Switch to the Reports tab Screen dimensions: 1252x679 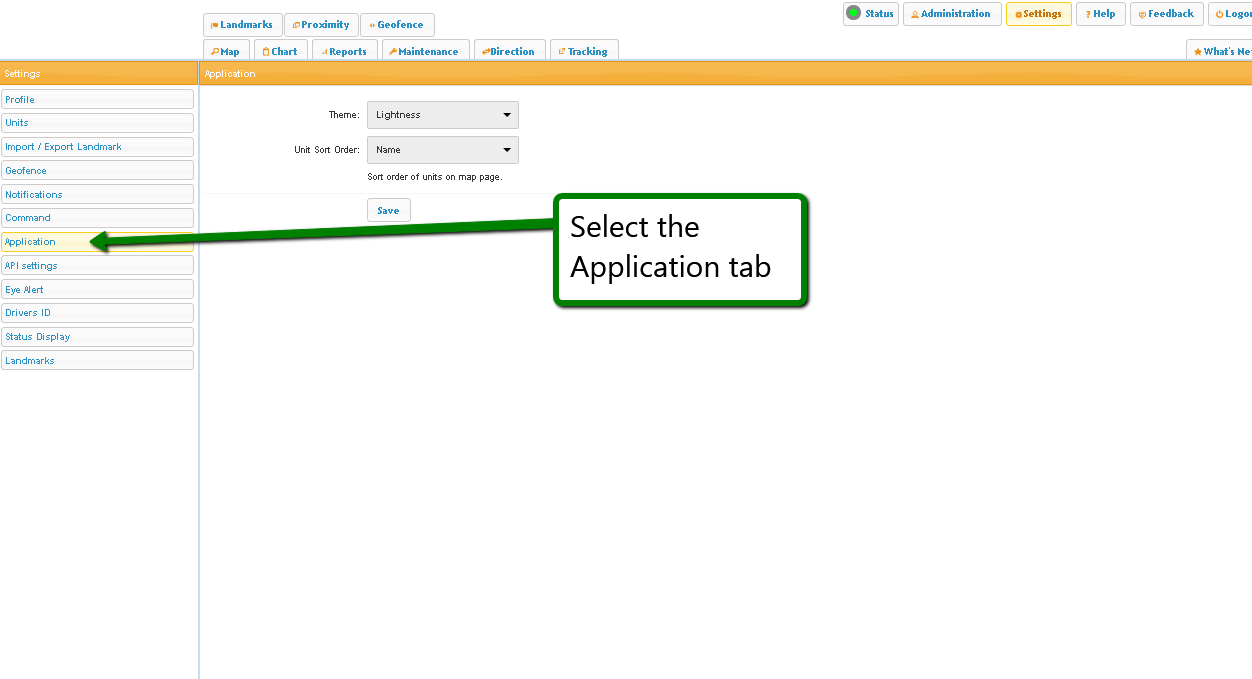point(344,51)
